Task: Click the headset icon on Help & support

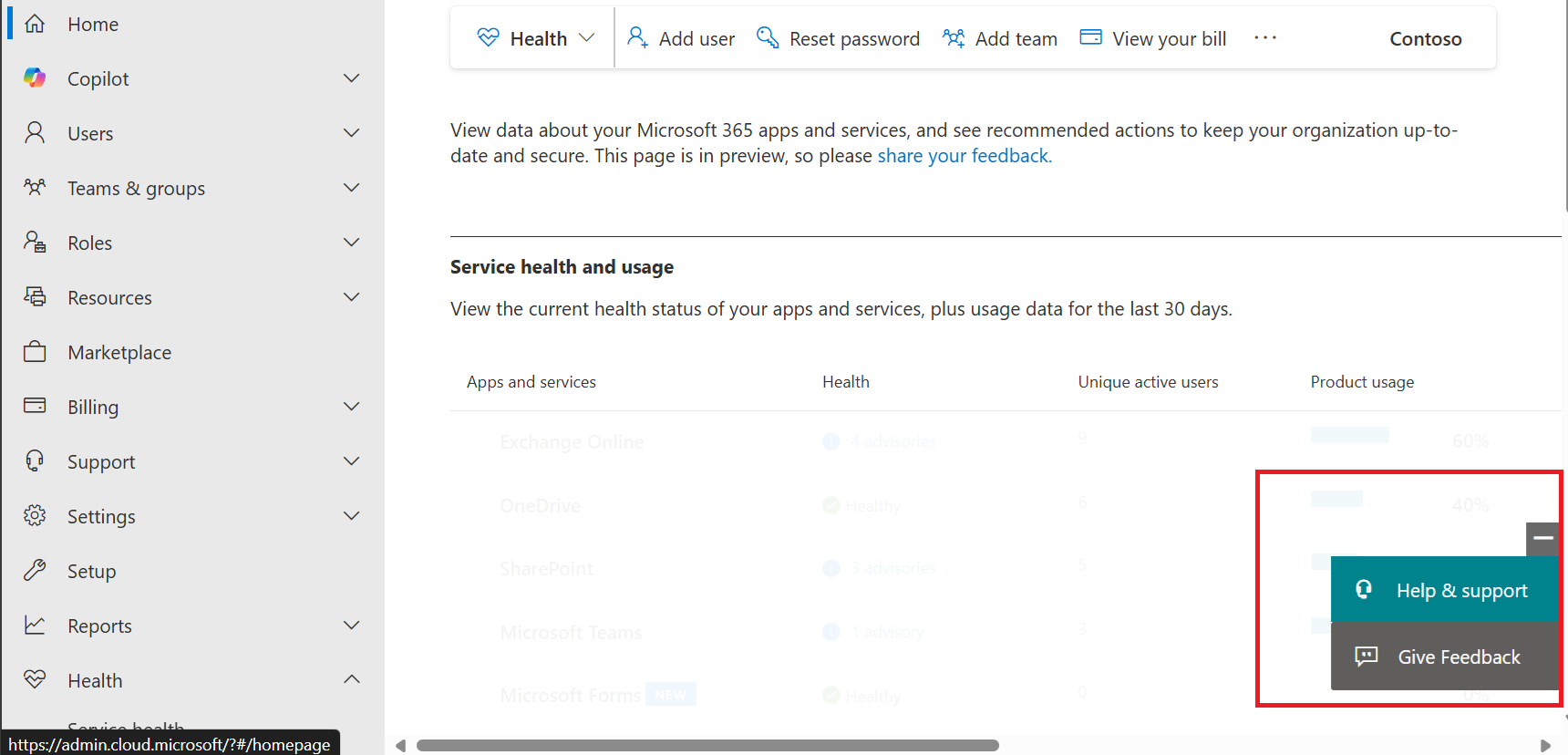Action: [1364, 590]
